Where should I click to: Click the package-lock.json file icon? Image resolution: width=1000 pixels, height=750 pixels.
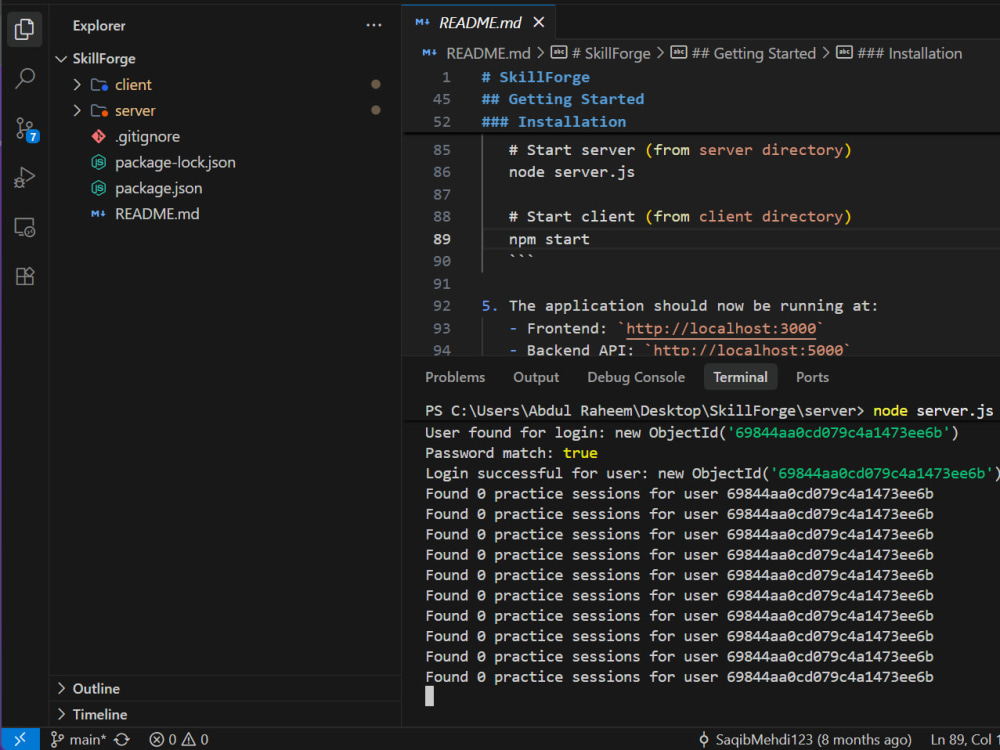pos(98,163)
